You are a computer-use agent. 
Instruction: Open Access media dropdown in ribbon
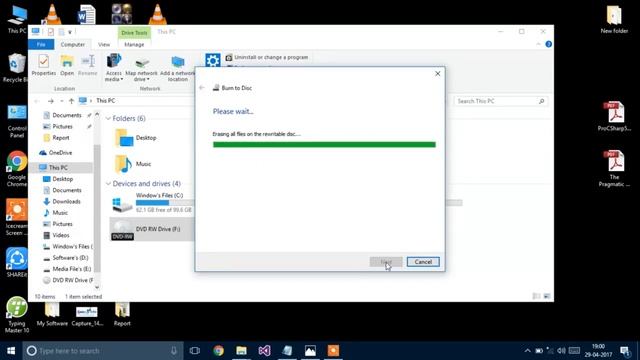coord(113,68)
